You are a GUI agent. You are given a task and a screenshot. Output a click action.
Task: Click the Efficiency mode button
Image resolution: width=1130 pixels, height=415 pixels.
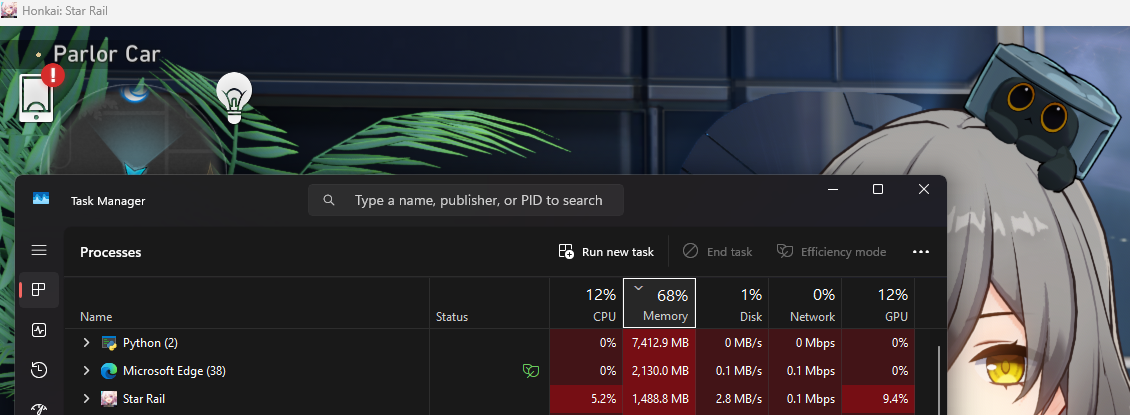[831, 251]
